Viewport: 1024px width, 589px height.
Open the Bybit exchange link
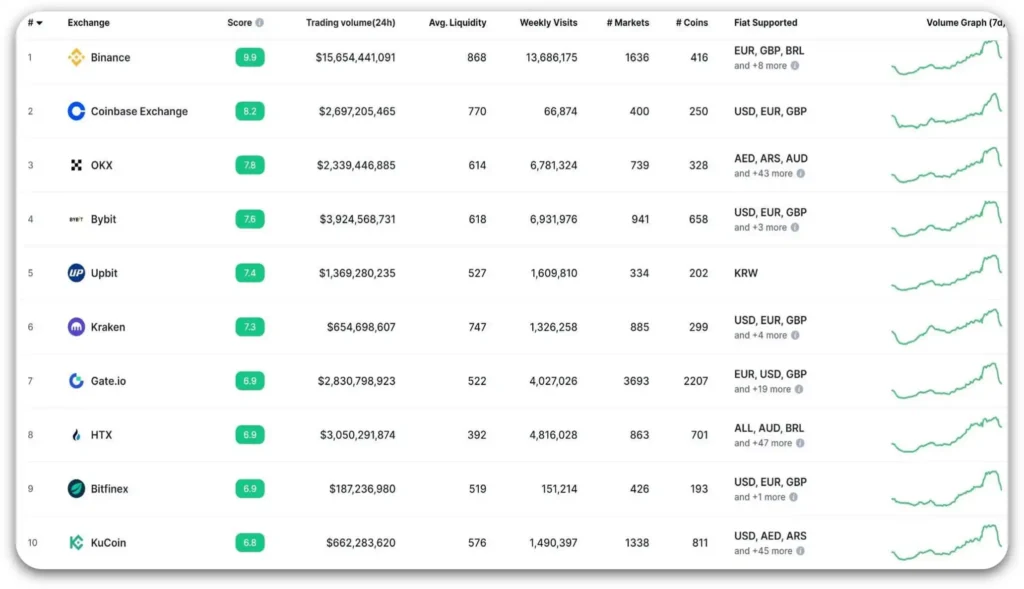point(103,219)
